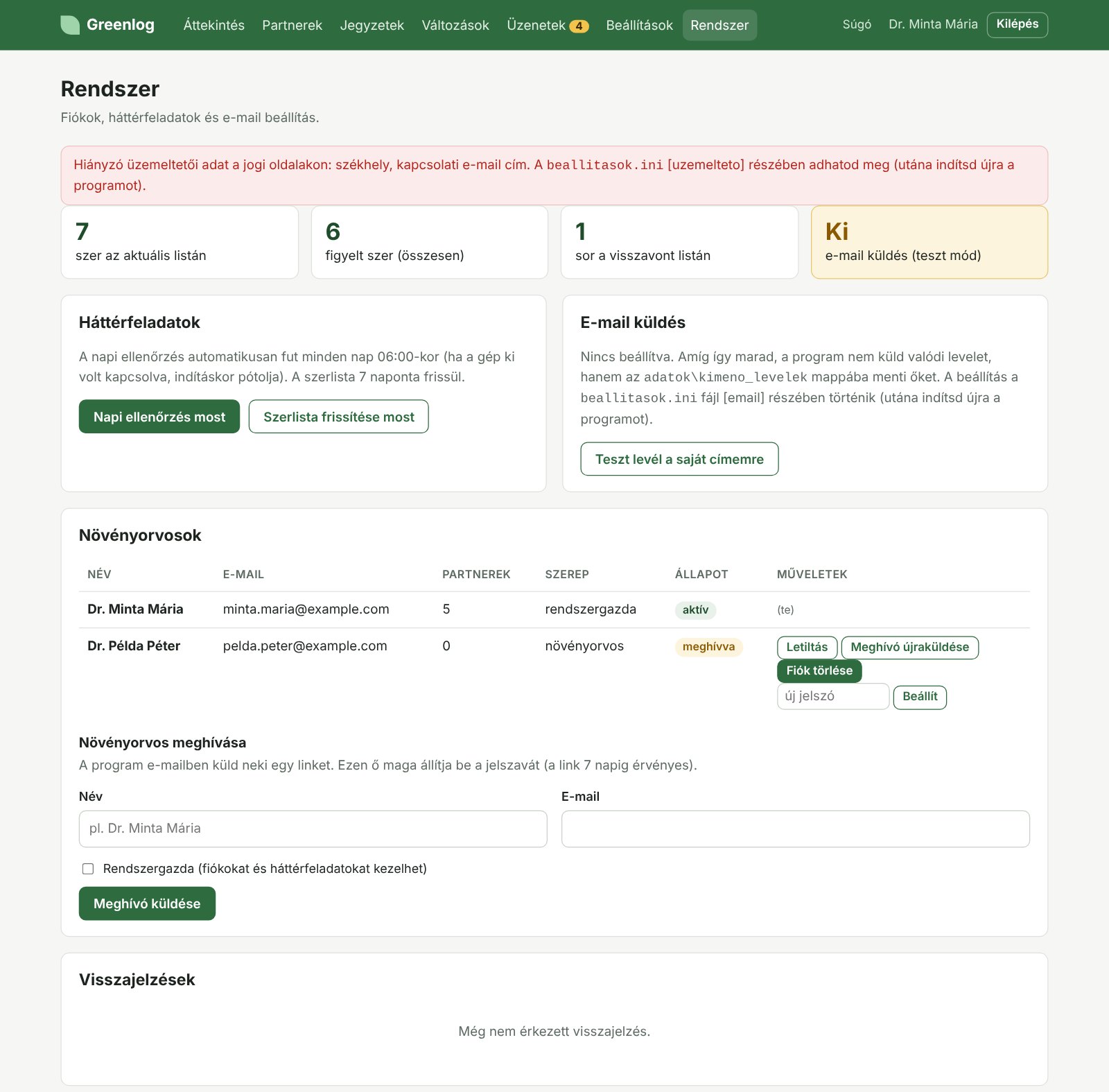Viewport: 1109px width, 1092px height.
Task: Run Napi ellenőrzés most
Action: coord(159,417)
